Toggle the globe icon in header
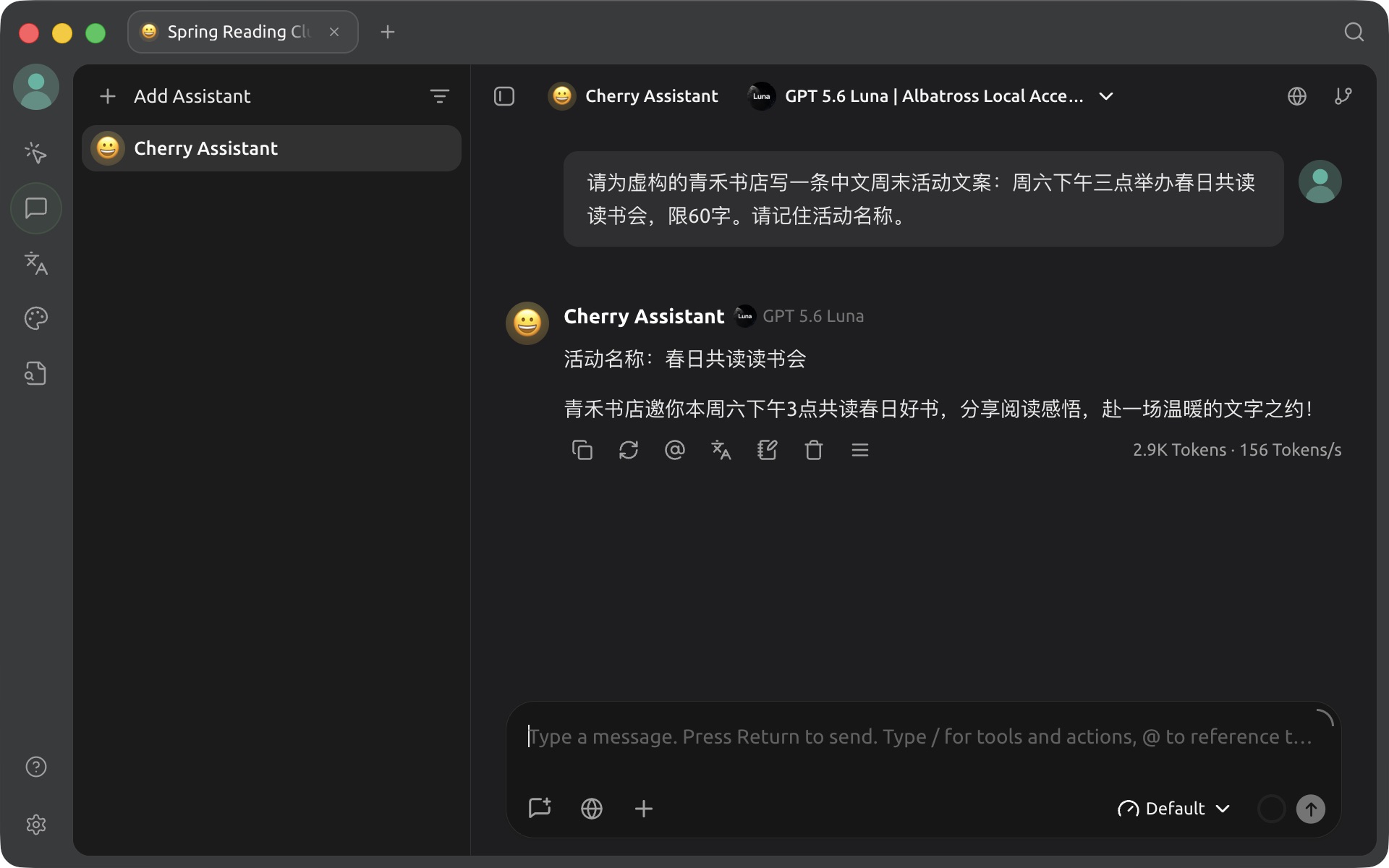Image resolution: width=1389 pixels, height=868 pixels. pos(1297,96)
